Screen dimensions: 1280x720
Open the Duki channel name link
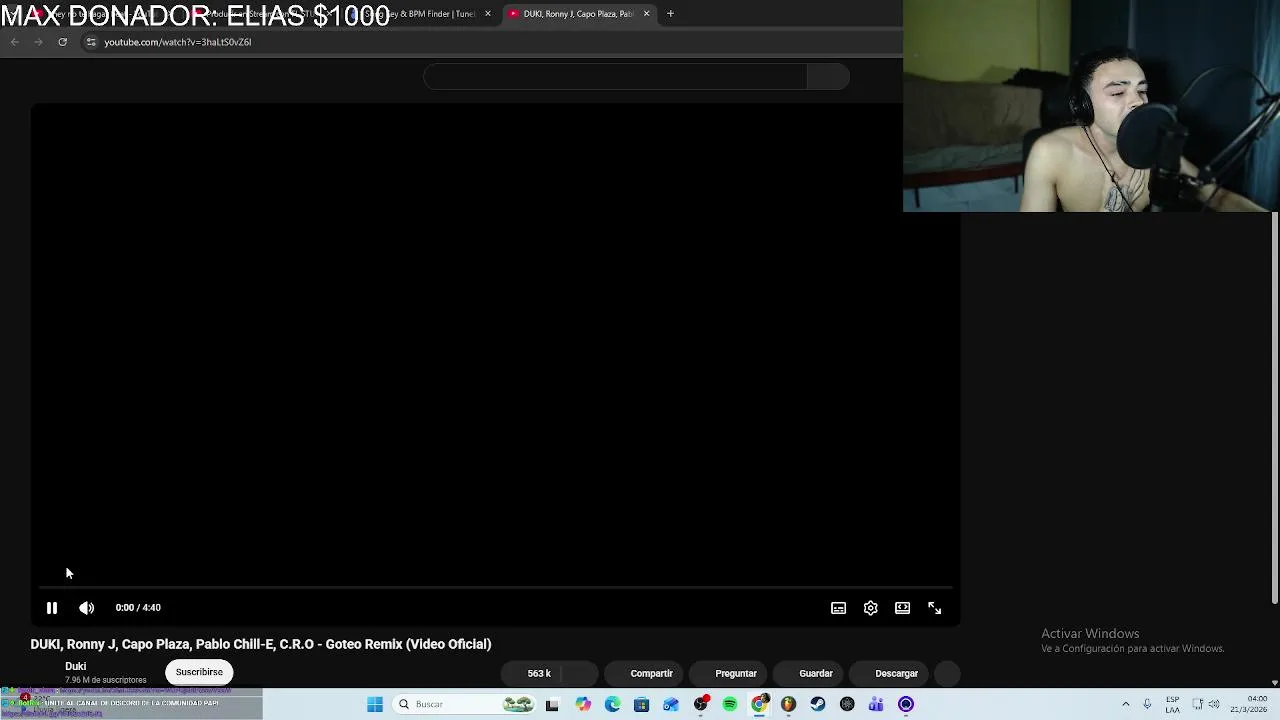[76, 666]
